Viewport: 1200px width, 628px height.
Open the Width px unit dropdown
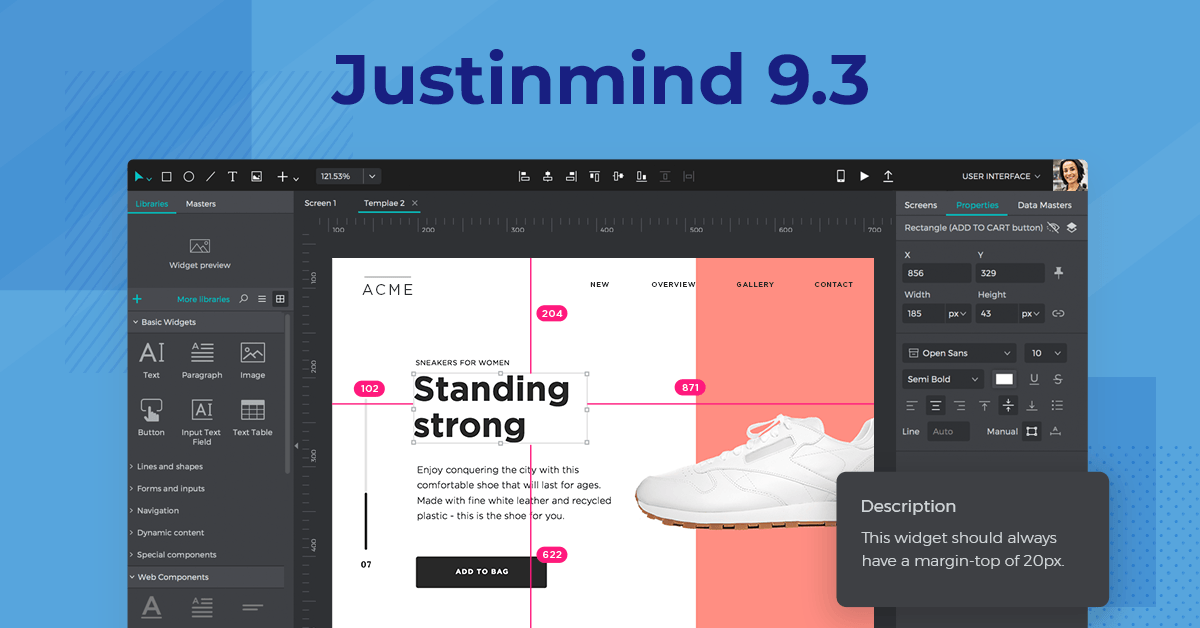958,313
